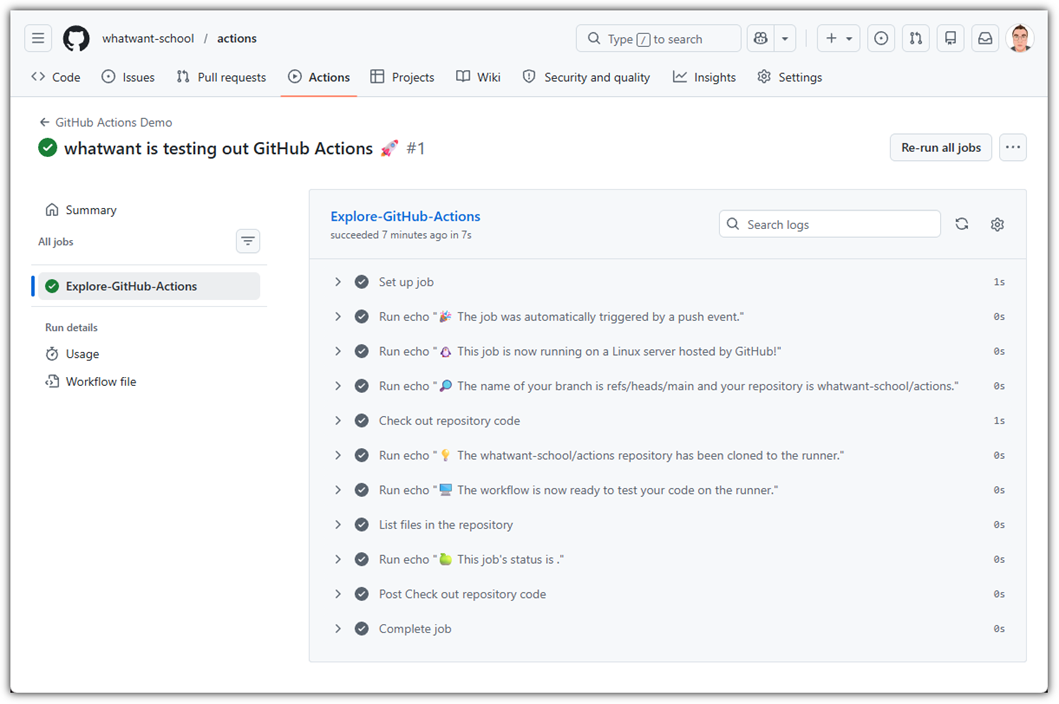
Task: Click the filter jobs icon button
Action: tap(248, 241)
